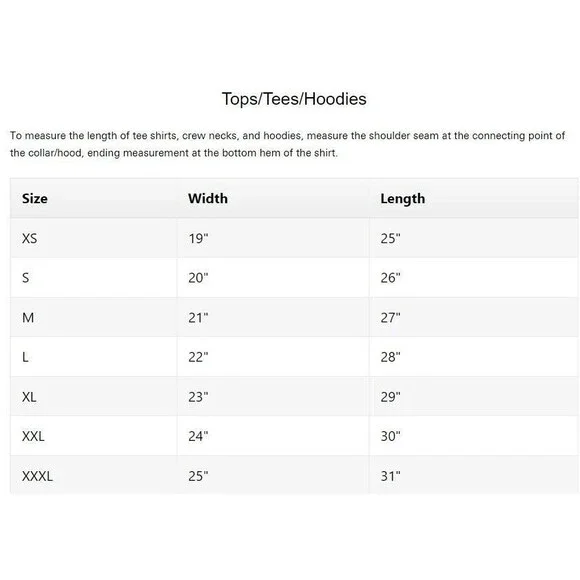
Task: Click the 19" width cell
Action: tap(198, 239)
